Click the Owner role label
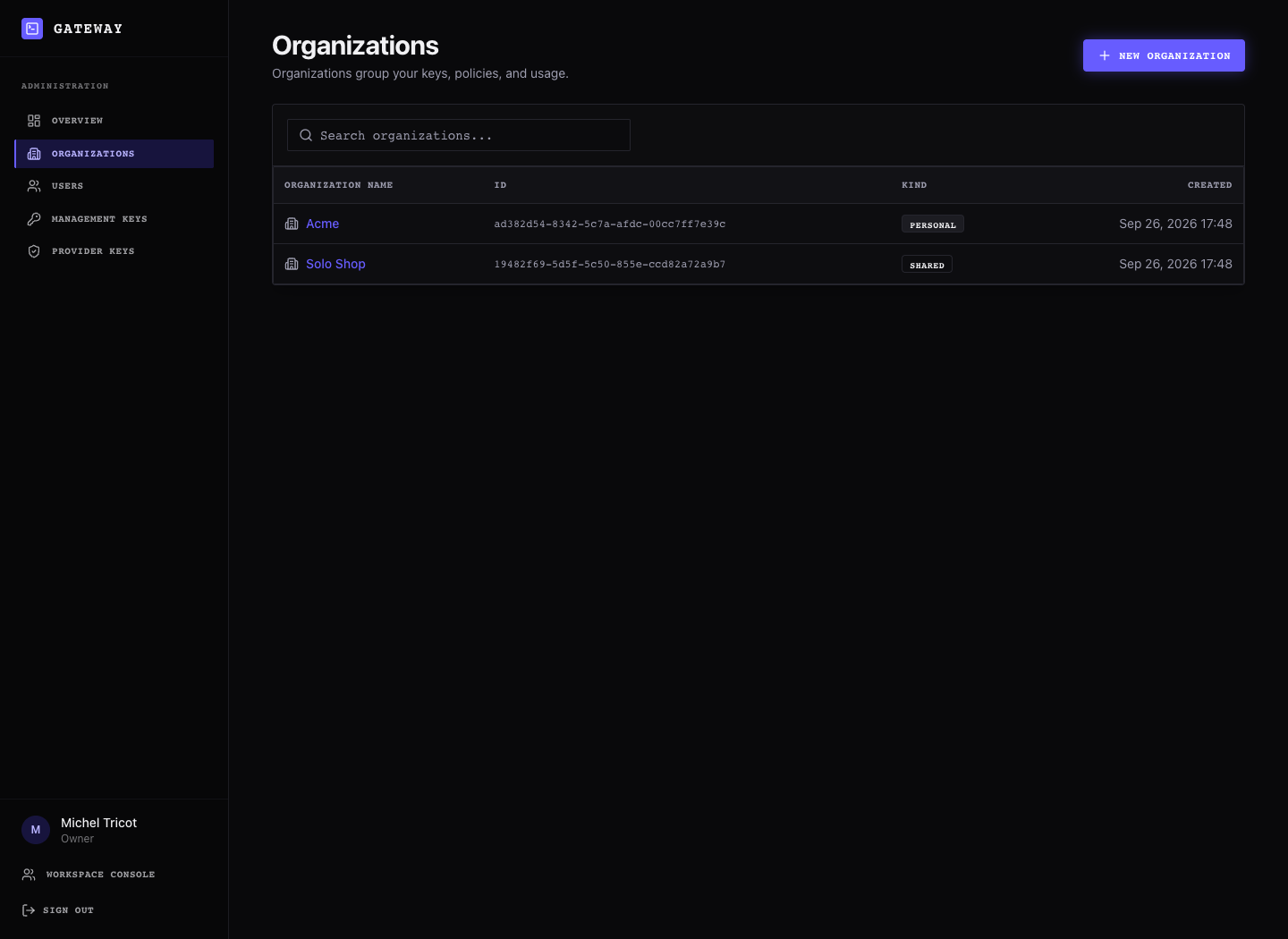Screen dimensions: 1288x939 click(77, 839)
